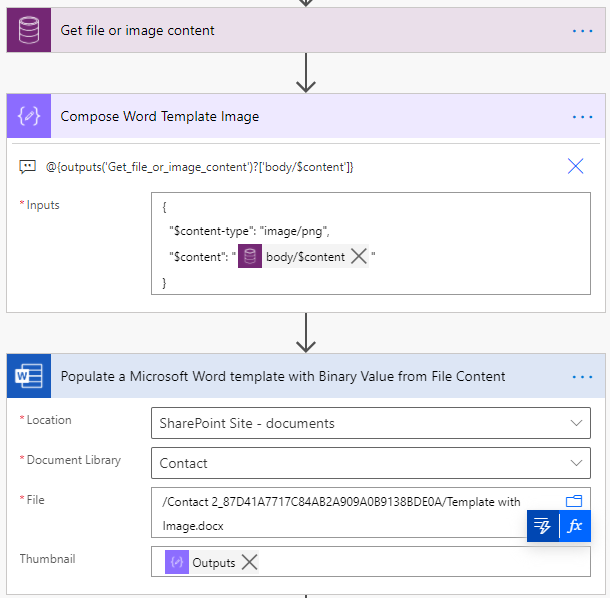Click the Outputs token in Thumbnail field

(212, 563)
